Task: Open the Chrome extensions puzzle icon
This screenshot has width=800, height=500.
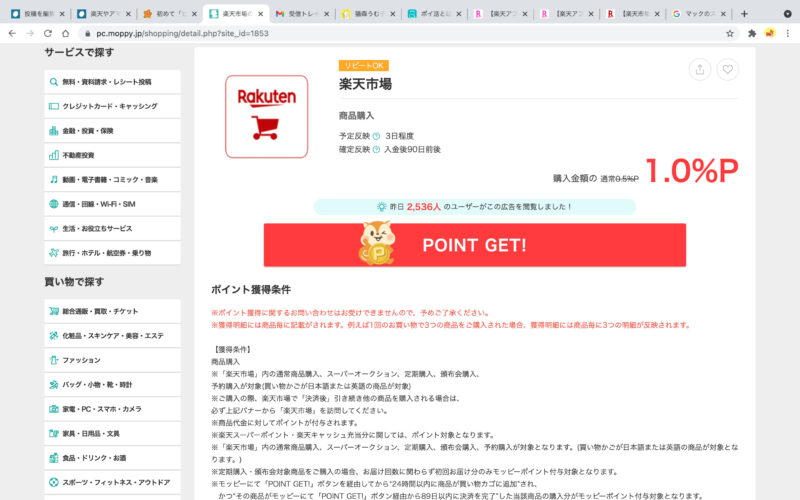Action: [x=752, y=33]
